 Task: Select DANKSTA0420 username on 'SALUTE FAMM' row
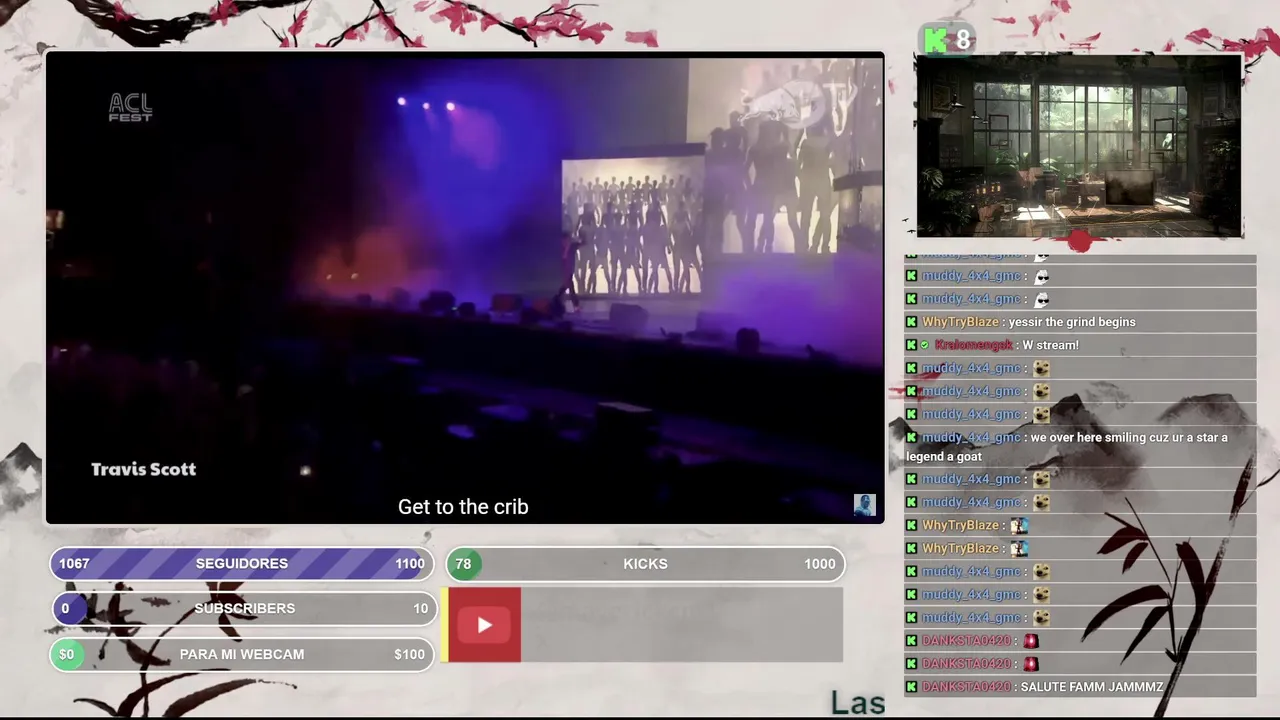tap(966, 687)
